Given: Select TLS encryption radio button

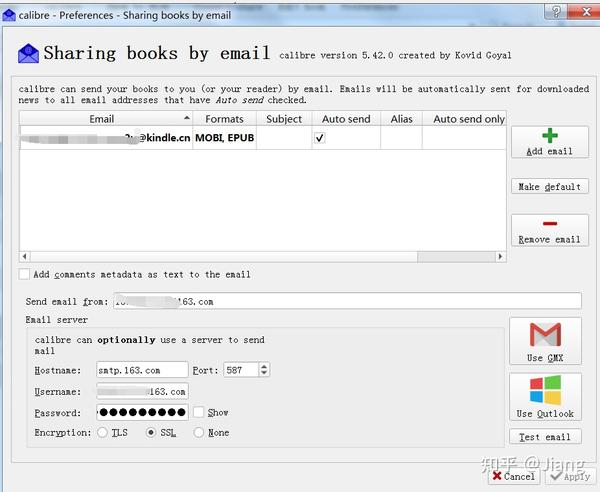Looking at the screenshot, I should pyautogui.click(x=102, y=433).
